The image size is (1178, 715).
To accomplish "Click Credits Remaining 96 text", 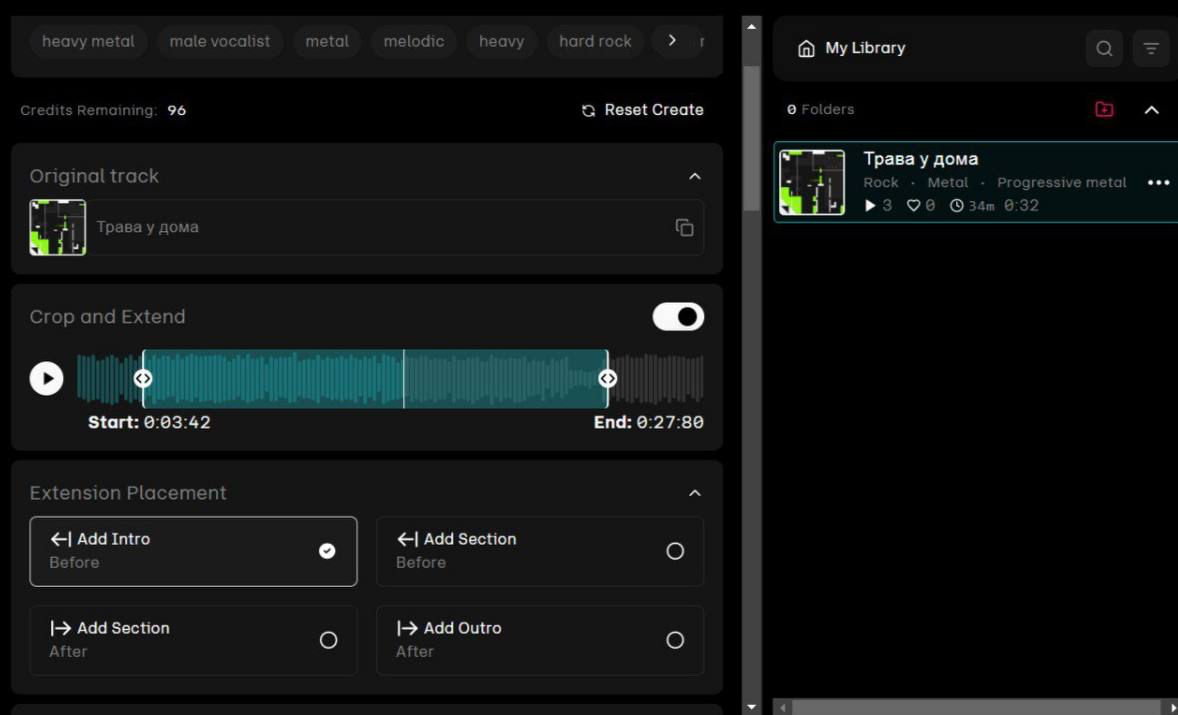I will click(103, 110).
